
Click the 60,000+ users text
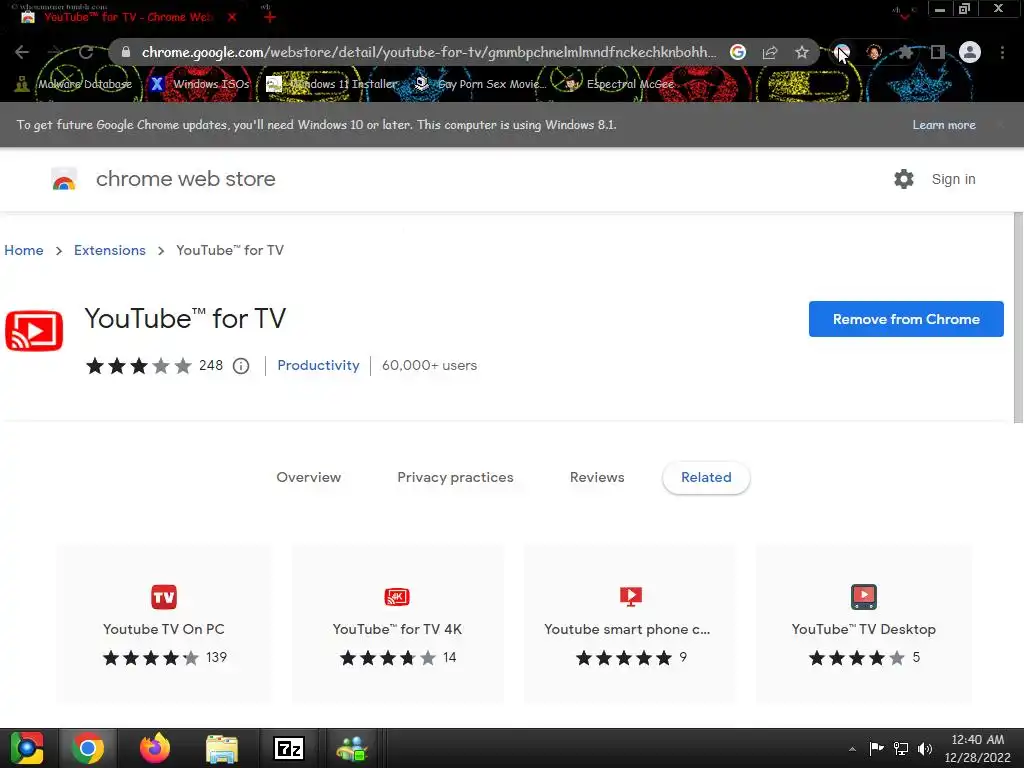429,366
